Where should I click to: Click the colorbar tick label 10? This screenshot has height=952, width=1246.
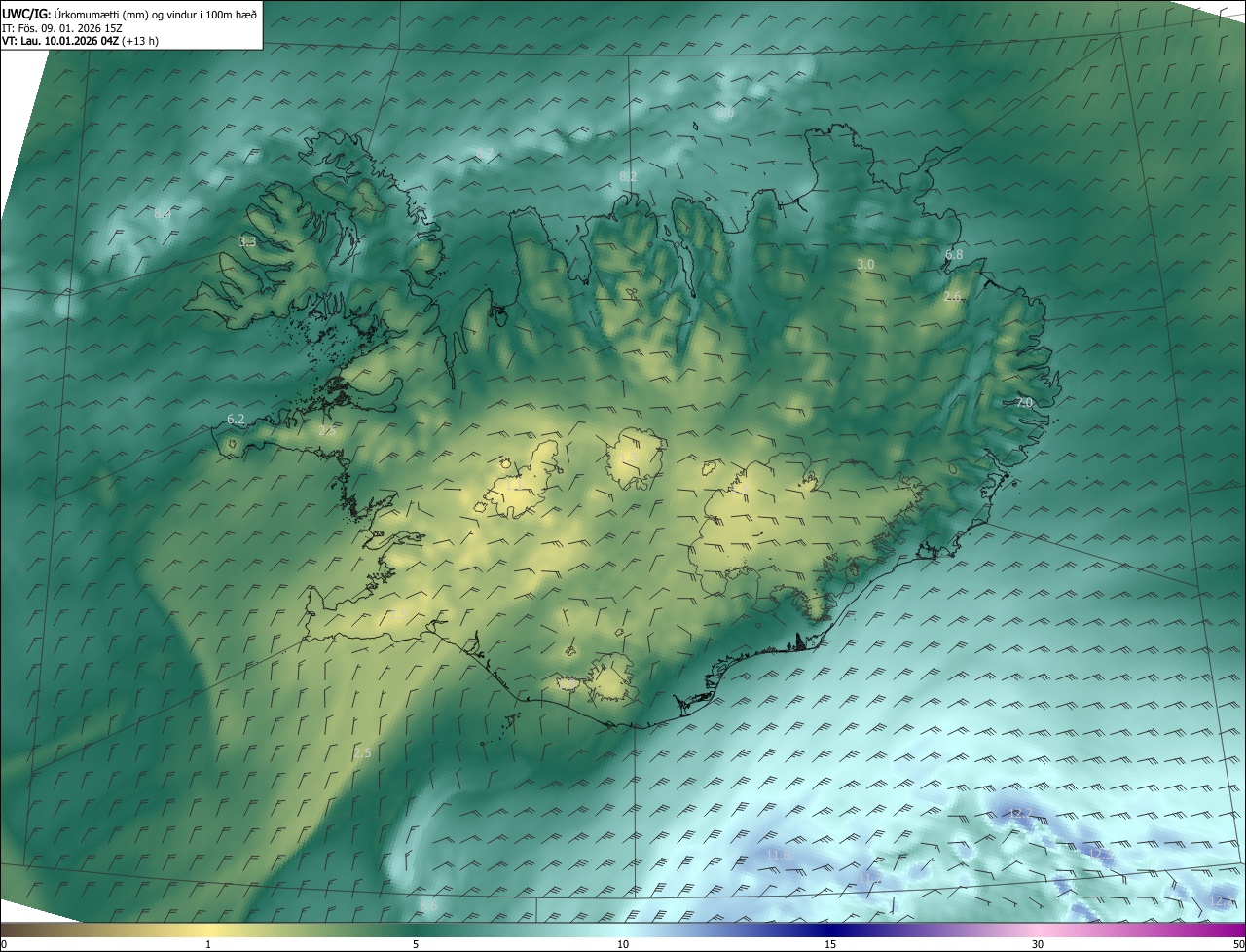(x=623, y=944)
